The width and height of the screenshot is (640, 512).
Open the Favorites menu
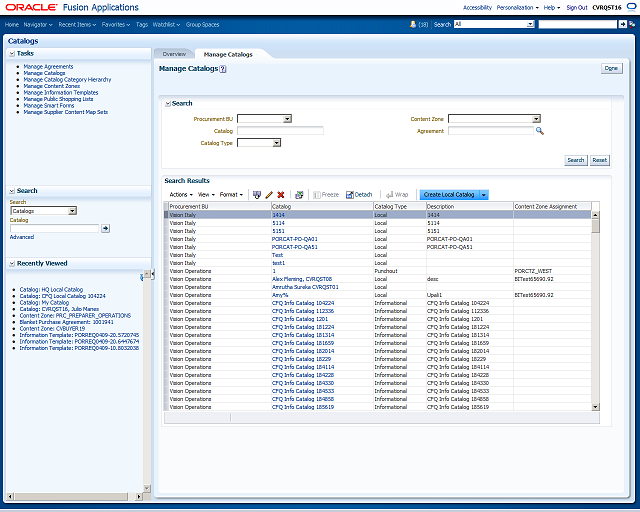click(116, 24)
